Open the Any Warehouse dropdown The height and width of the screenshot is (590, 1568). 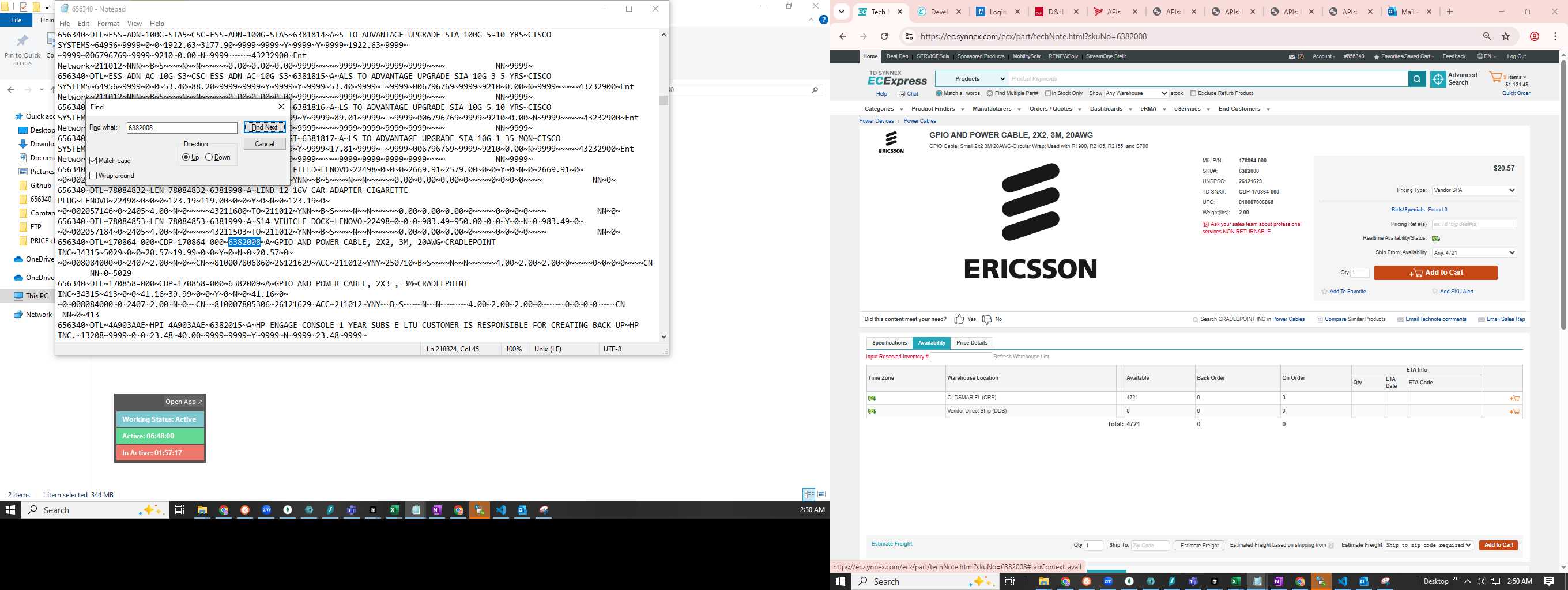1136,94
